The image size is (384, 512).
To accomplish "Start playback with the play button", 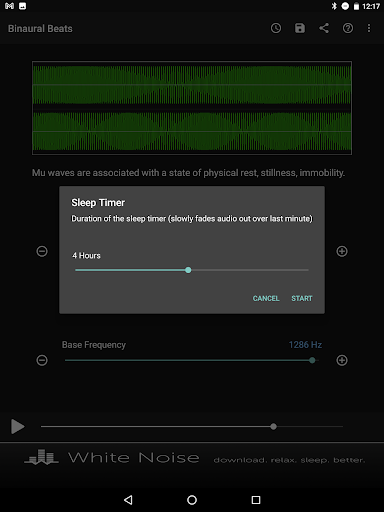I will pos(18,426).
